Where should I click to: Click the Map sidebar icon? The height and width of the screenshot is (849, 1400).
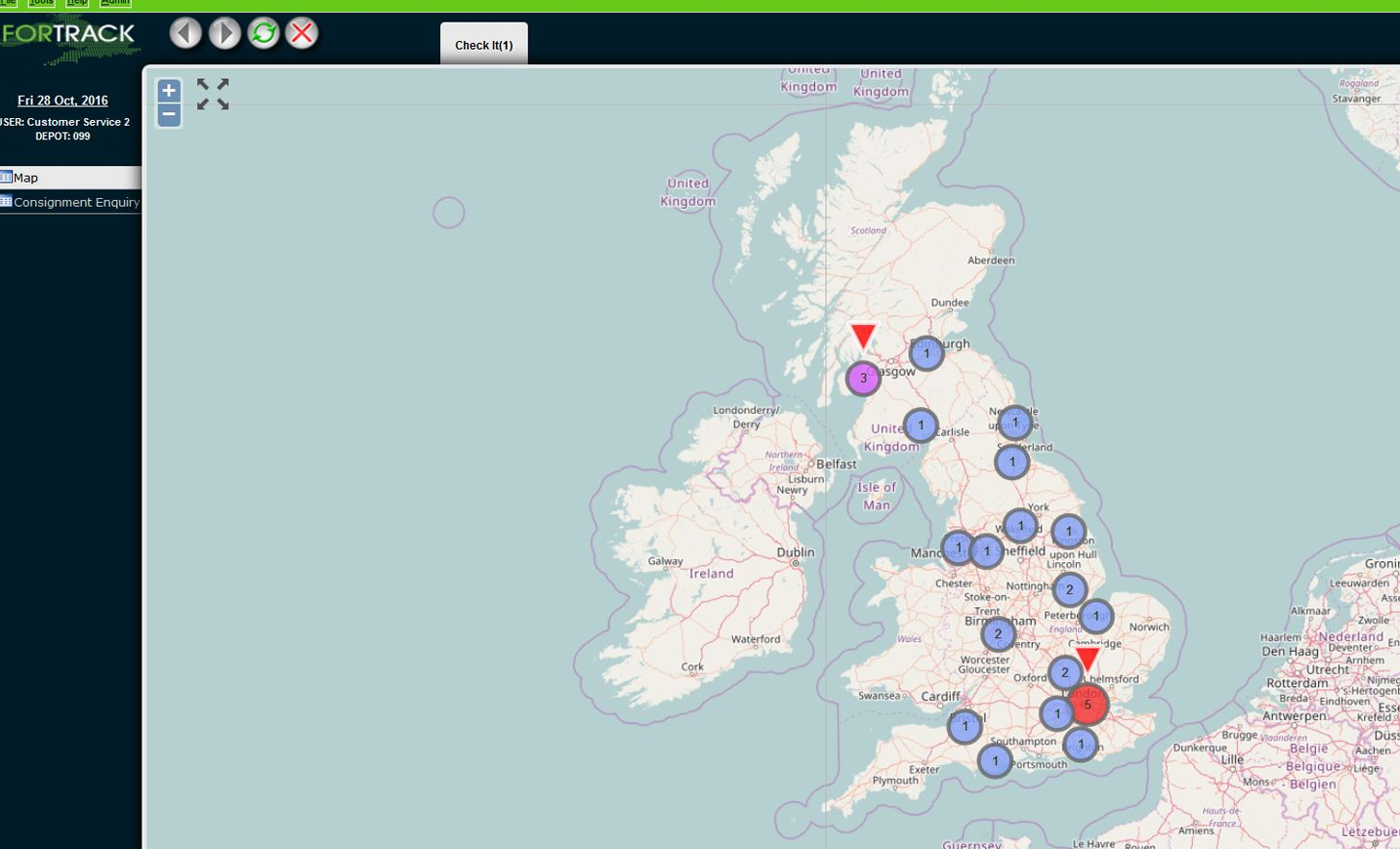(x=8, y=177)
